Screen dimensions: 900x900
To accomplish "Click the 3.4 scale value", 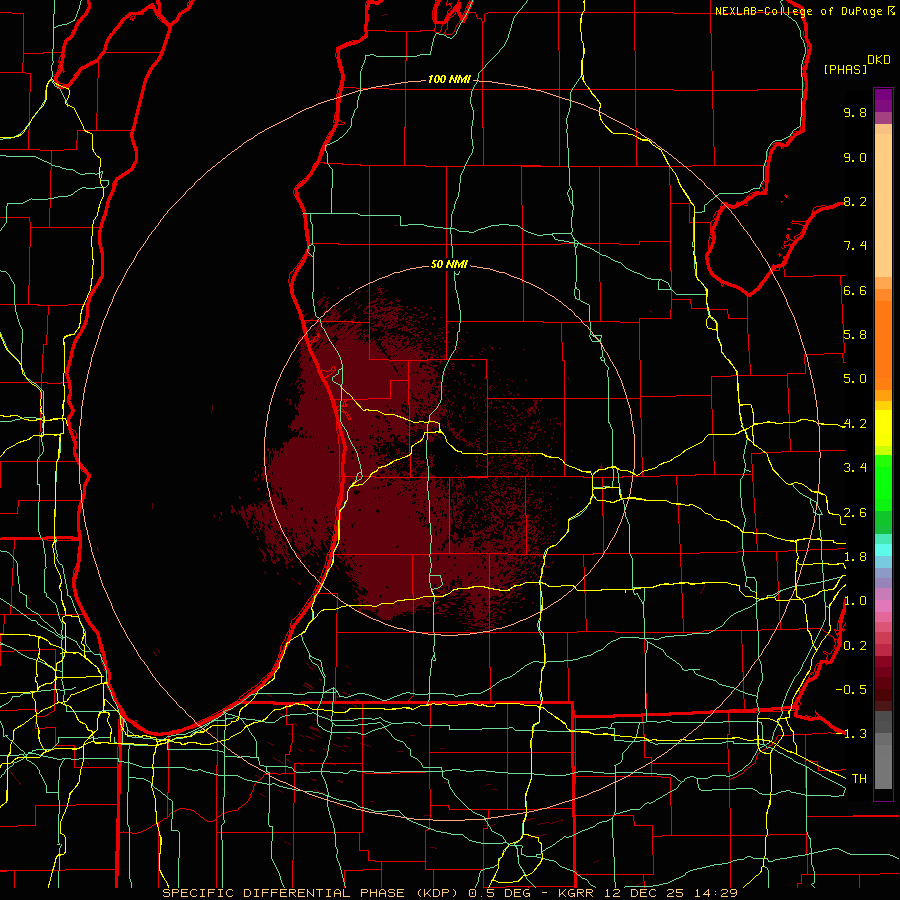I will pyautogui.click(x=855, y=468).
